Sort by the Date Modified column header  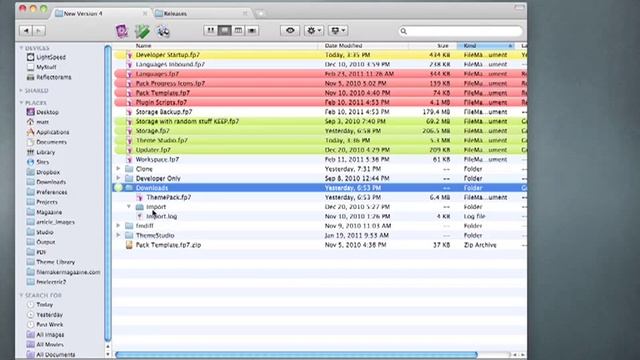coord(363,46)
